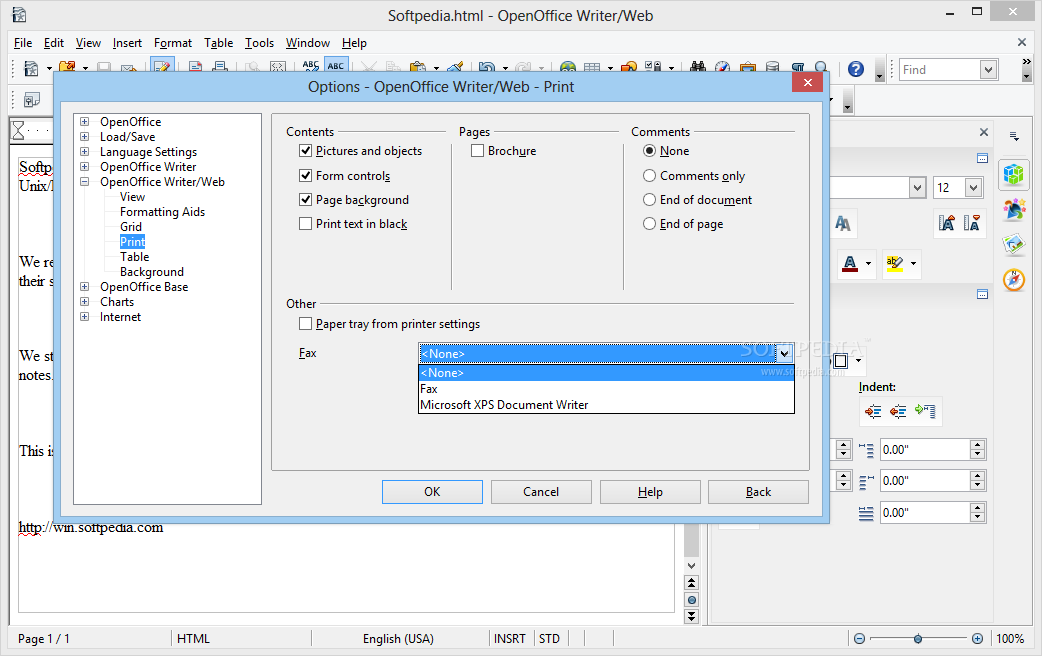This screenshot has height=656, width=1042.
Task: Open the Properties sidebar deck
Action: click(x=1013, y=175)
